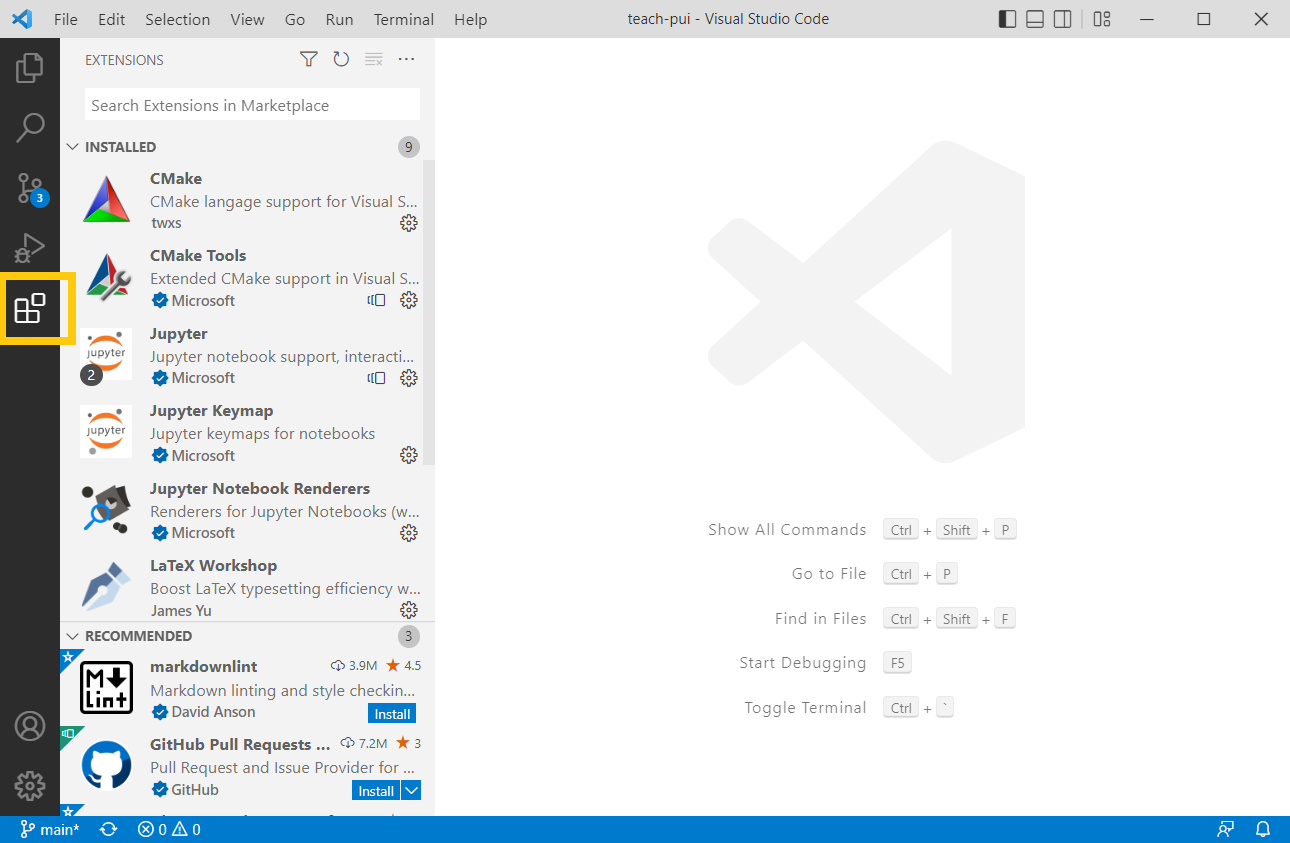
Task: Open the Explorer view in activity bar
Action: pos(30,68)
